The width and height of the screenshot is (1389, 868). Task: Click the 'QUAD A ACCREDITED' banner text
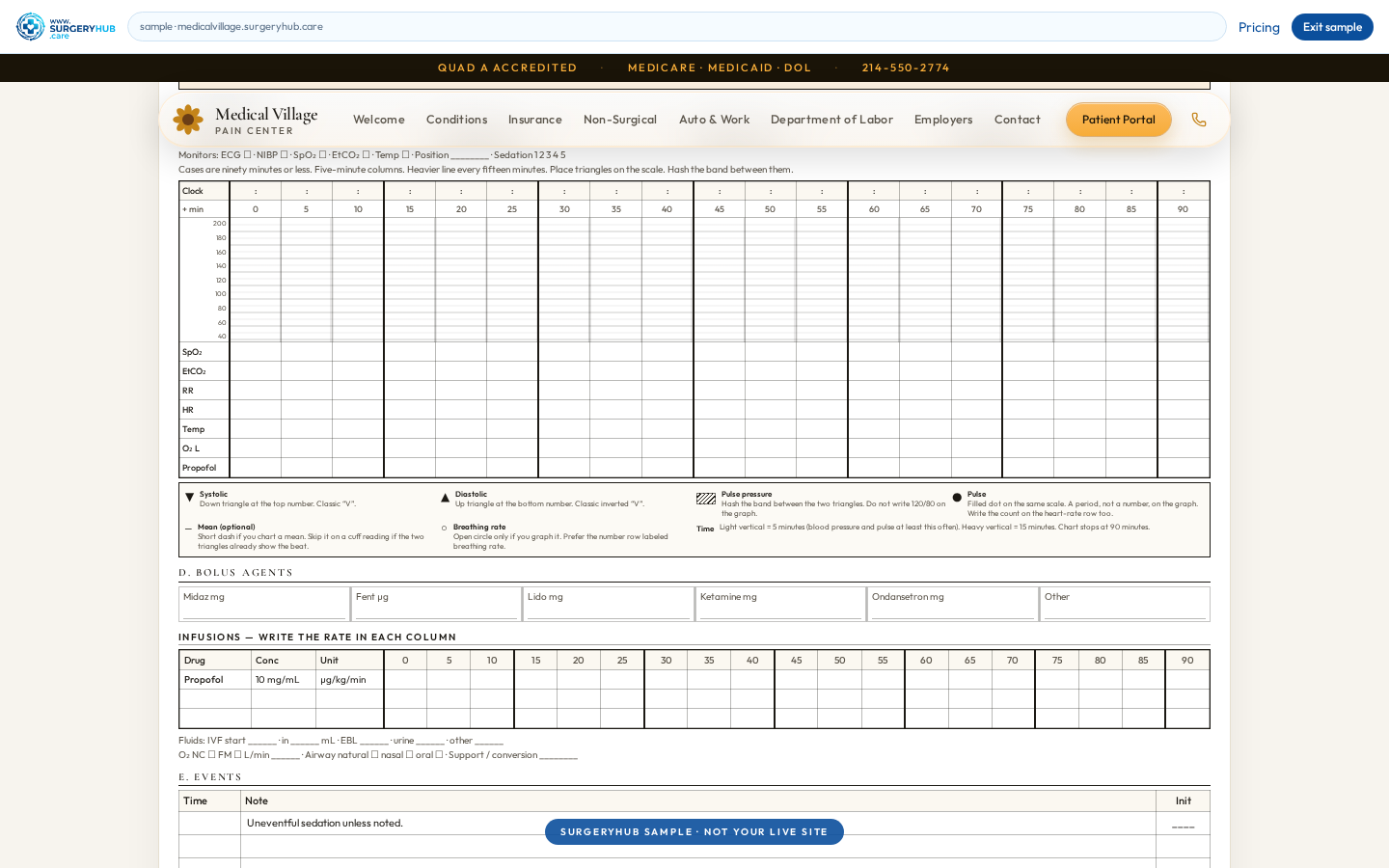pyautogui.click(x=507, y=68)
